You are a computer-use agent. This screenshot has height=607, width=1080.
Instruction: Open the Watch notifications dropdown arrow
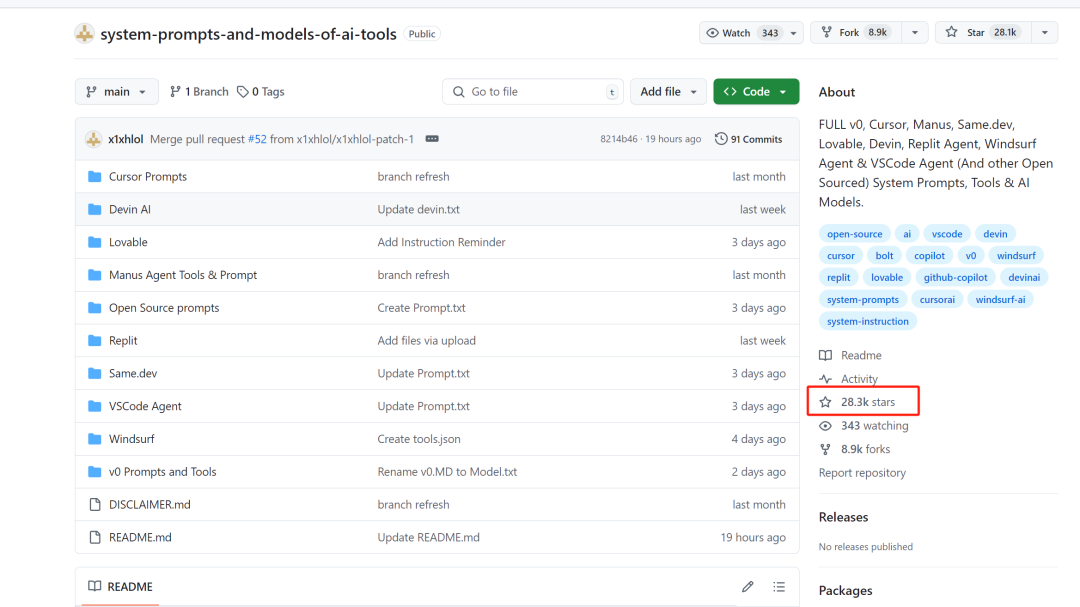tap(793, 32)
